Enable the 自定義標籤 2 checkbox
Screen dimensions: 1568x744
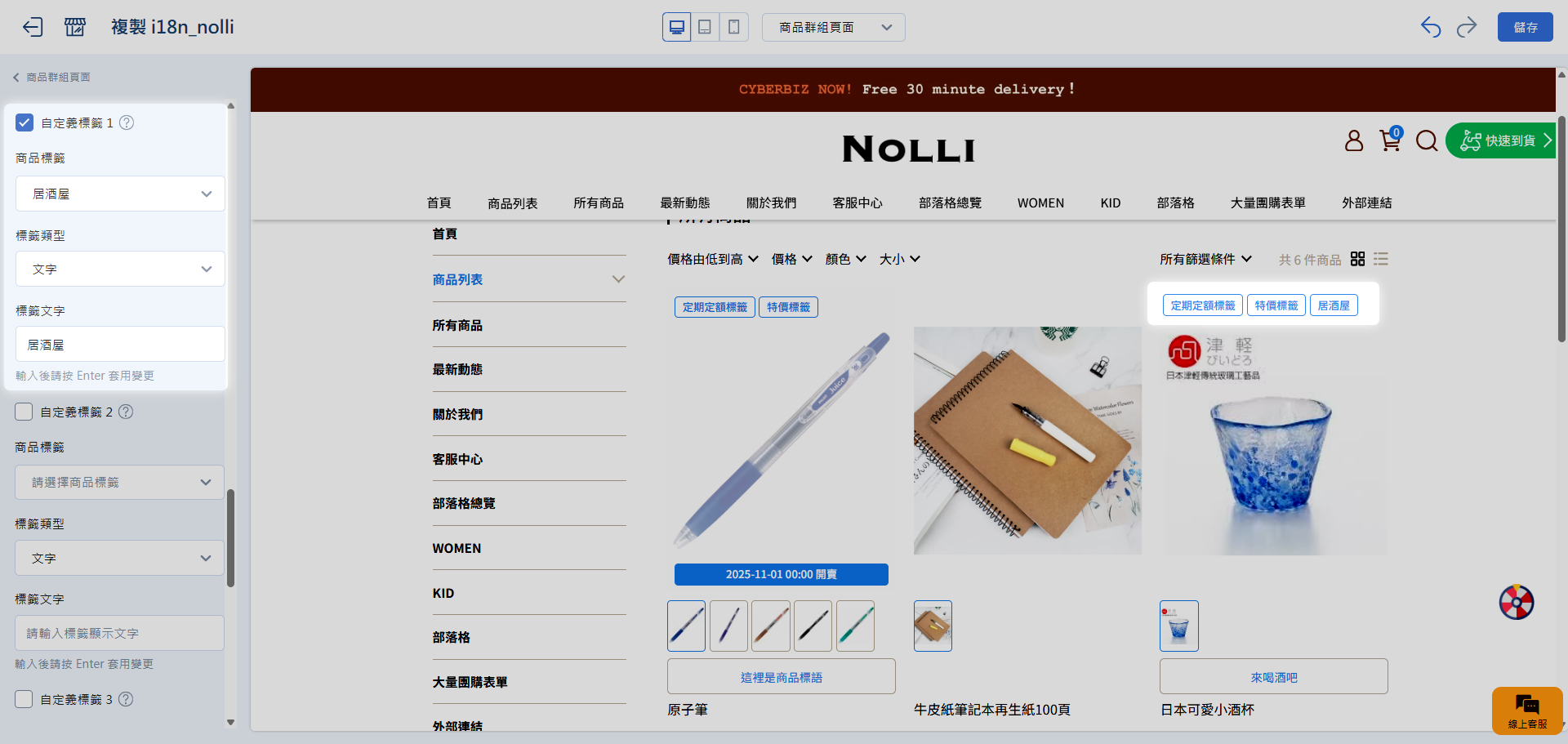(24, 412)
